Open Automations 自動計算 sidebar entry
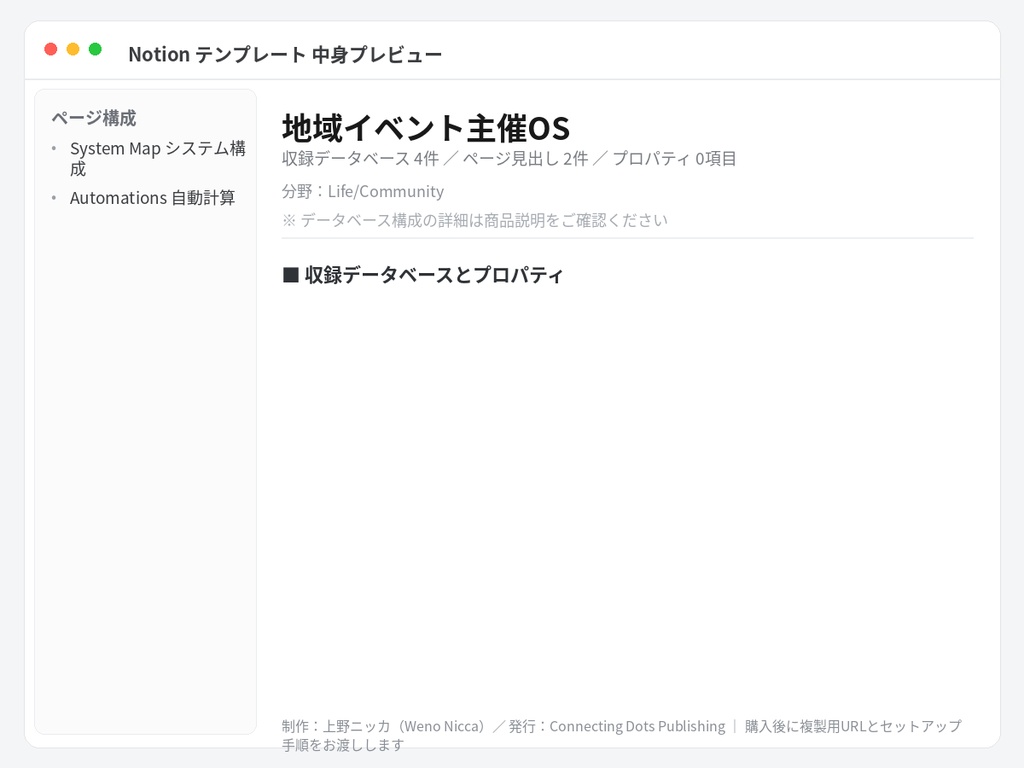The height and width of the screenshot is (768, 1024). click(152, 198)
